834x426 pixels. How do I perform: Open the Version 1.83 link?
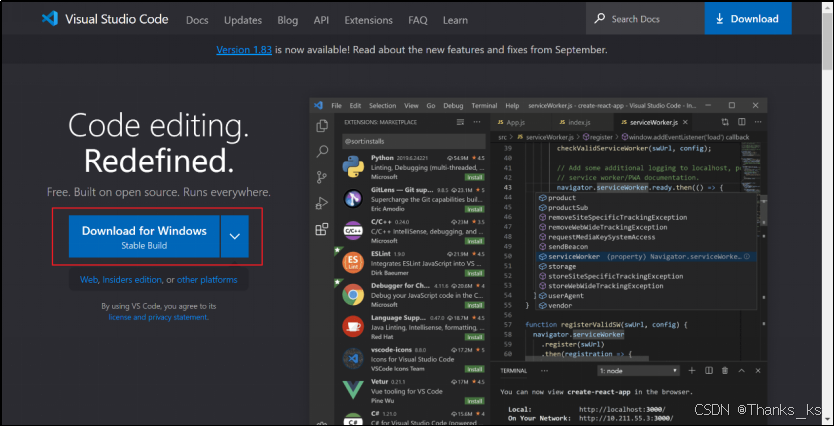244,50
